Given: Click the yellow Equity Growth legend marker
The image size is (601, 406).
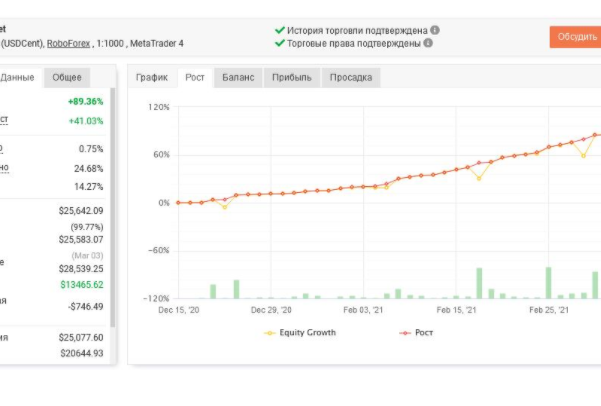Looking at the screenshot, I should [269, 332].
